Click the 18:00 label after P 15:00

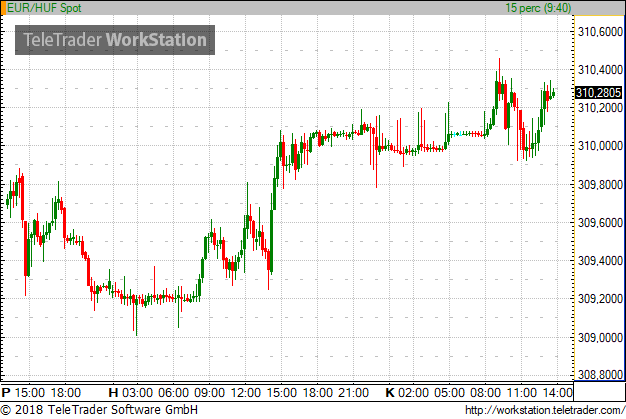pos(65,393)
